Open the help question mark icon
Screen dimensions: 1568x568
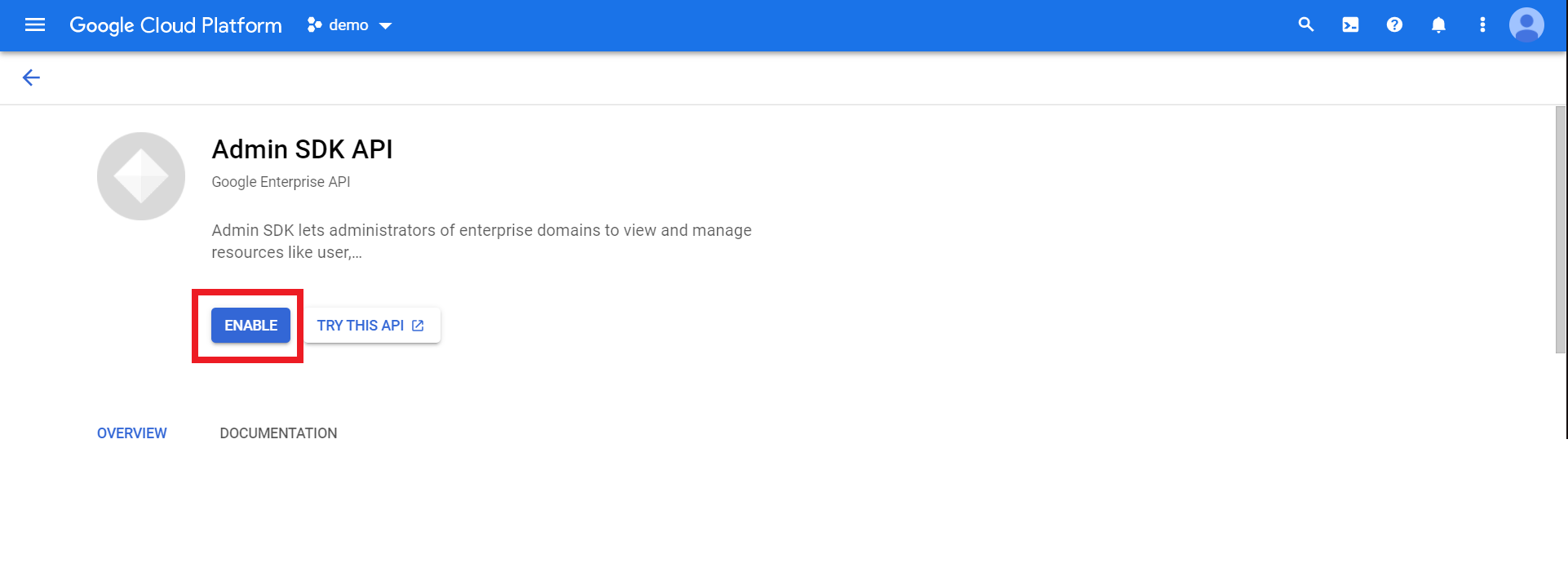1394,25
